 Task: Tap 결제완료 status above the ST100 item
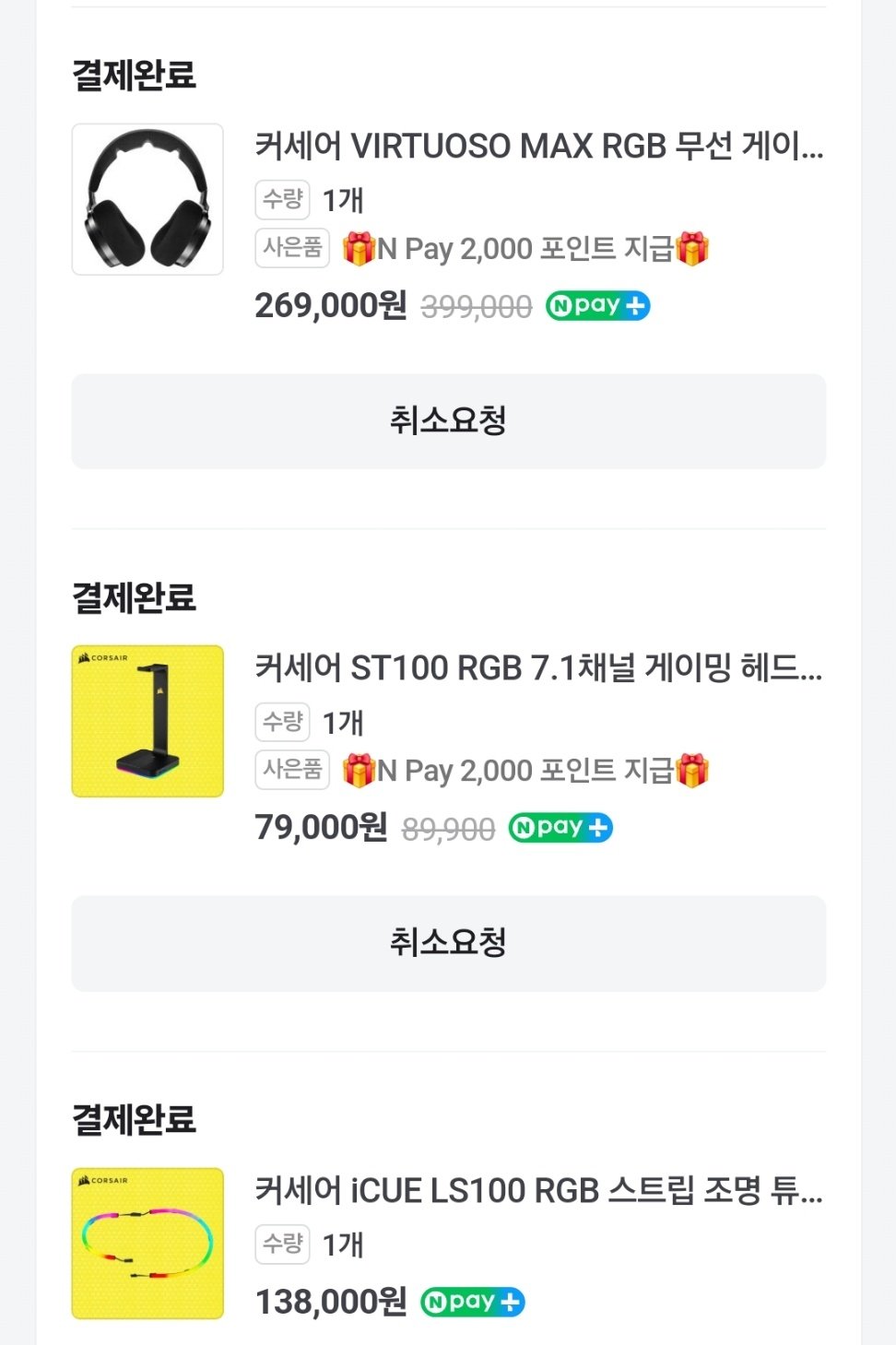coord(135,597)
